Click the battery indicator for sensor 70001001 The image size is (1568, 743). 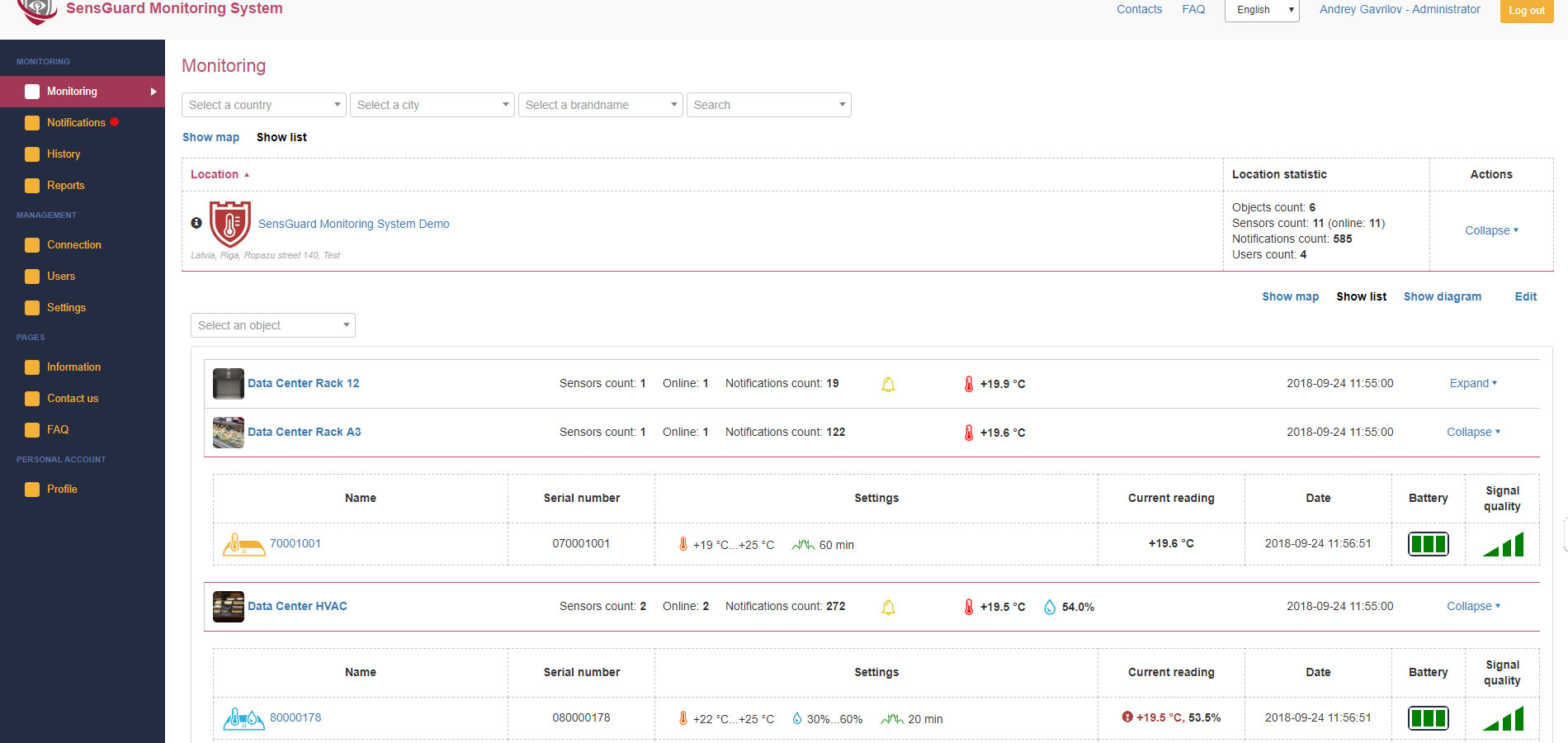pyautogui.click(x=1428, y=544)
